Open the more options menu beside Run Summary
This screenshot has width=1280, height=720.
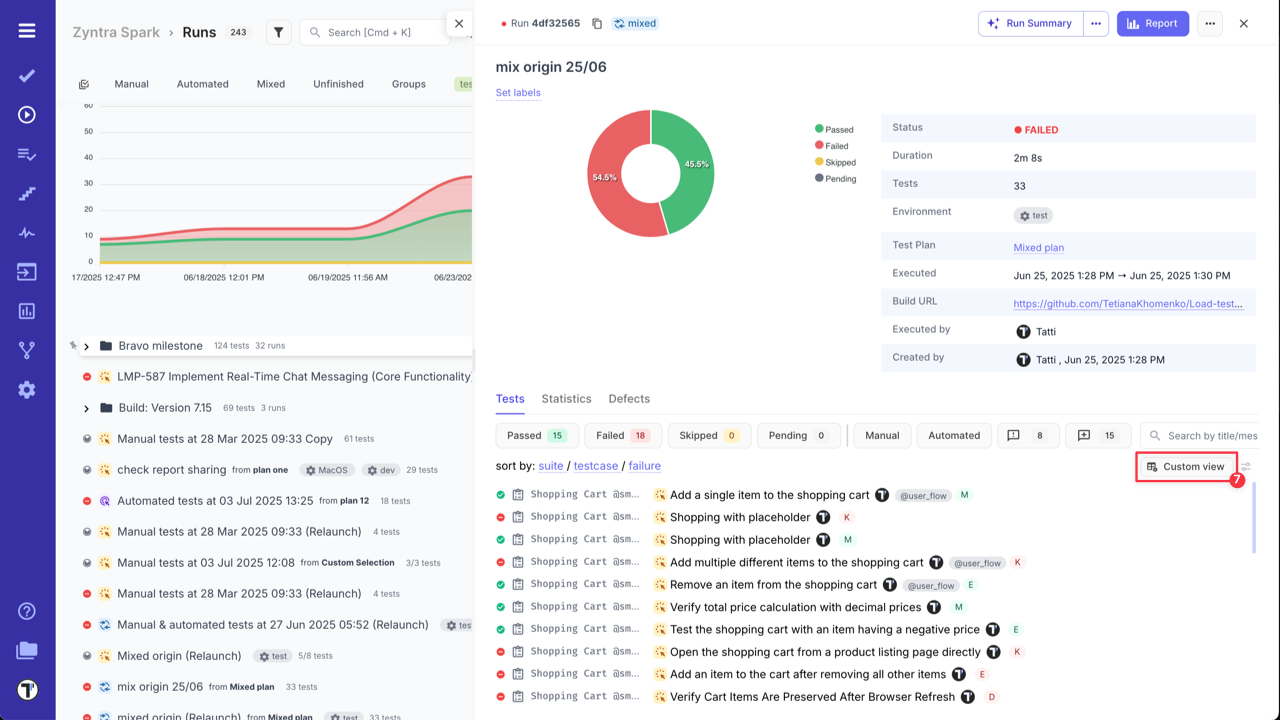pyautogui.click(x=1097, y=23)
